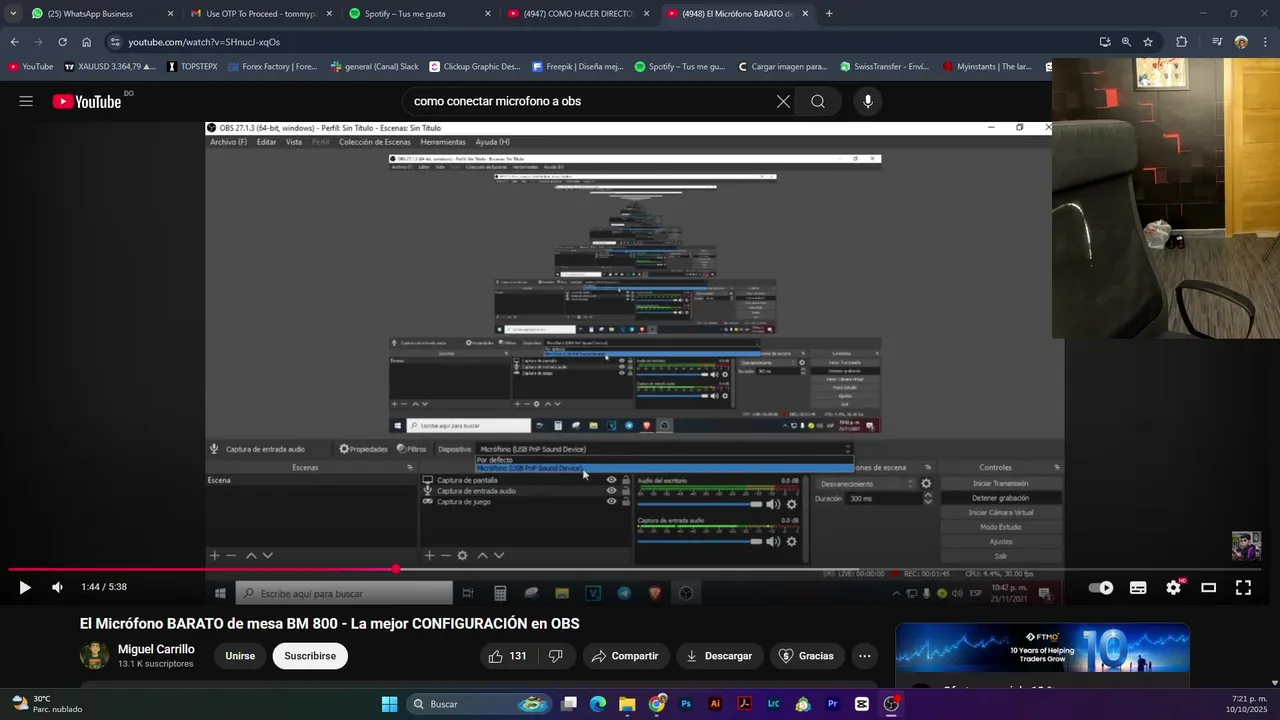Image resolution: width=1280 pixels, height=720 pixels.
Task: Like the video with thumbs up
Action: [x=508, y=656]
